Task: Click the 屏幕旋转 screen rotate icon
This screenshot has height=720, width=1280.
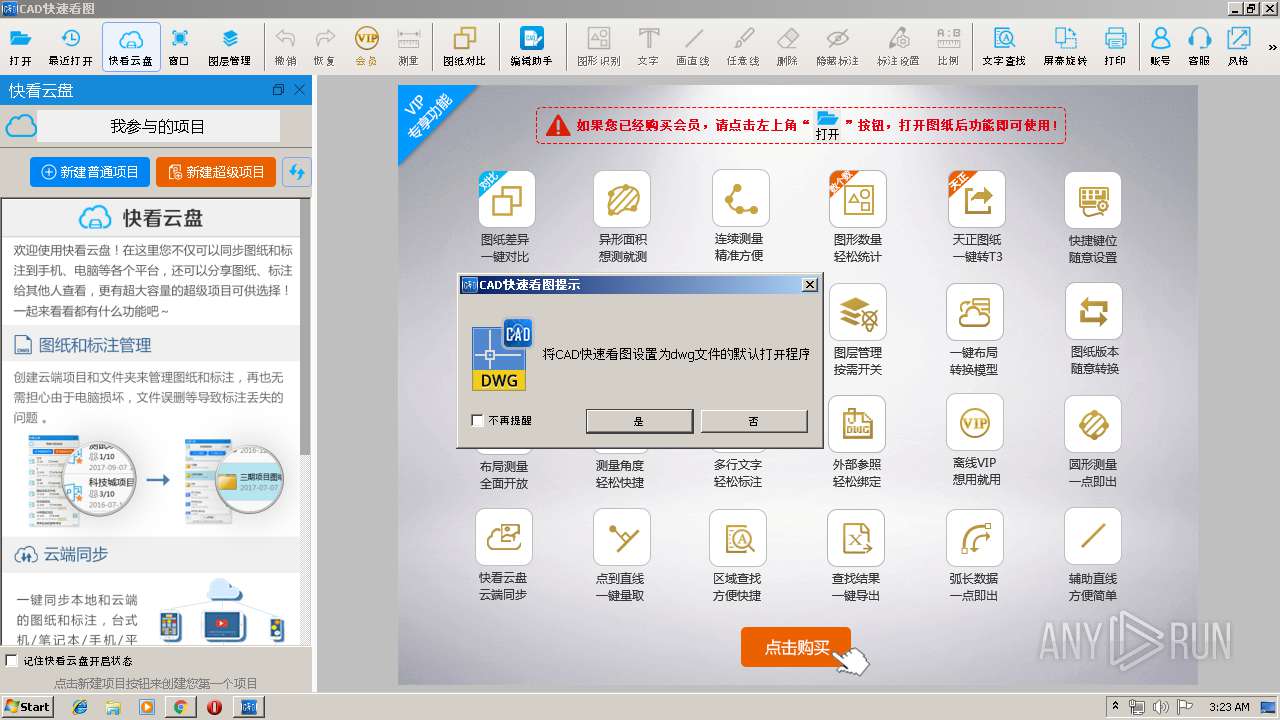Action: coord(1065,46)
